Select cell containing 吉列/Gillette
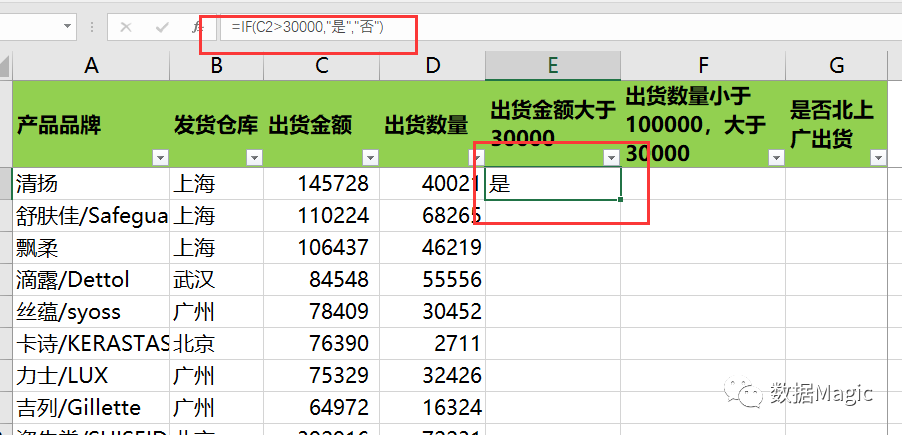The image size is (902, 435). [91, 408]
